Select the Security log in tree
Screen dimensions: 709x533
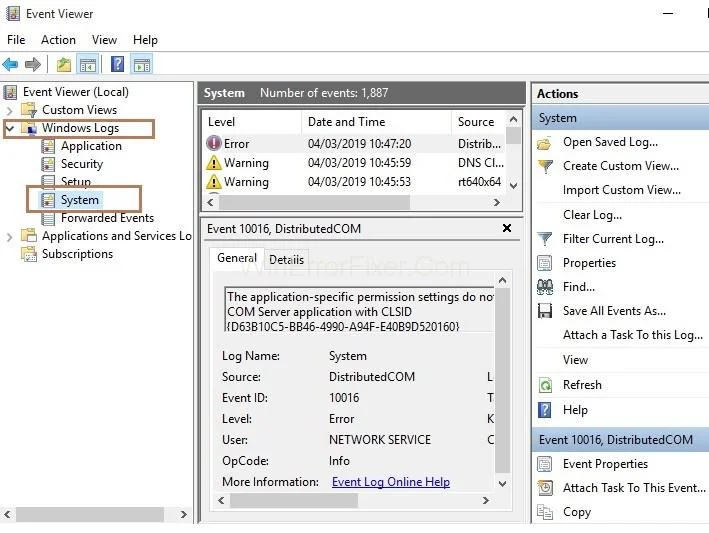(81, 164)
